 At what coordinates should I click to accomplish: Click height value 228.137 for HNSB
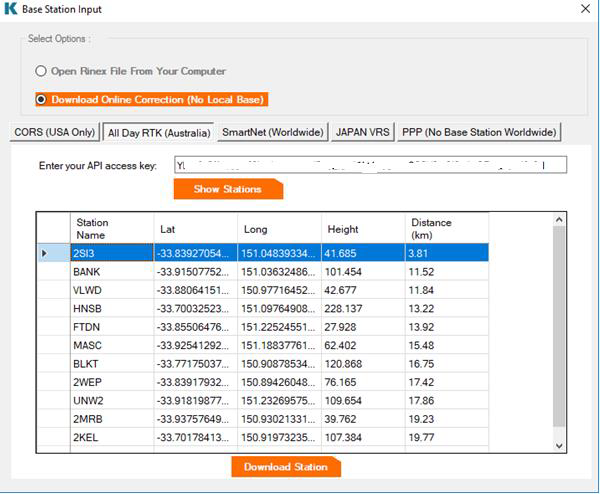pos(363,308)
